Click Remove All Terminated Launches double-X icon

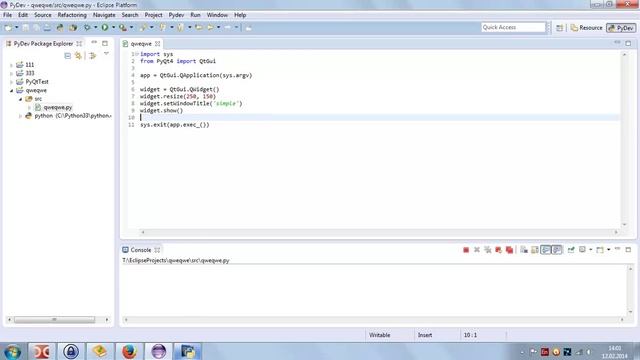[488, 250]
